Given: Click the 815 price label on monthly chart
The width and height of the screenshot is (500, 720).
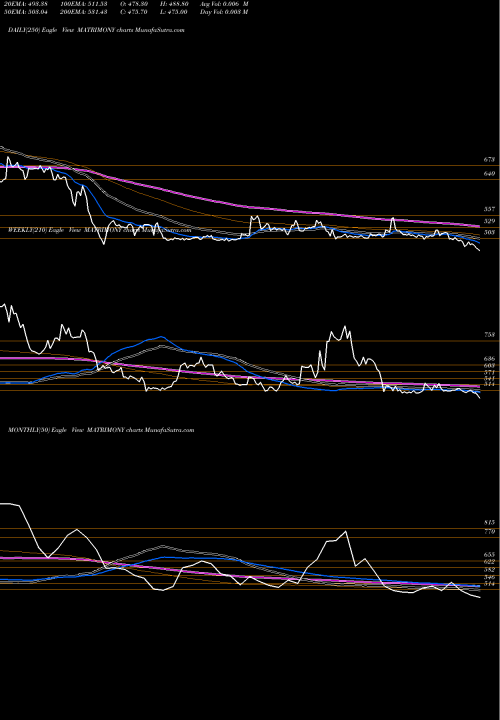Looking at the screenshot, I should pos(489,523).
